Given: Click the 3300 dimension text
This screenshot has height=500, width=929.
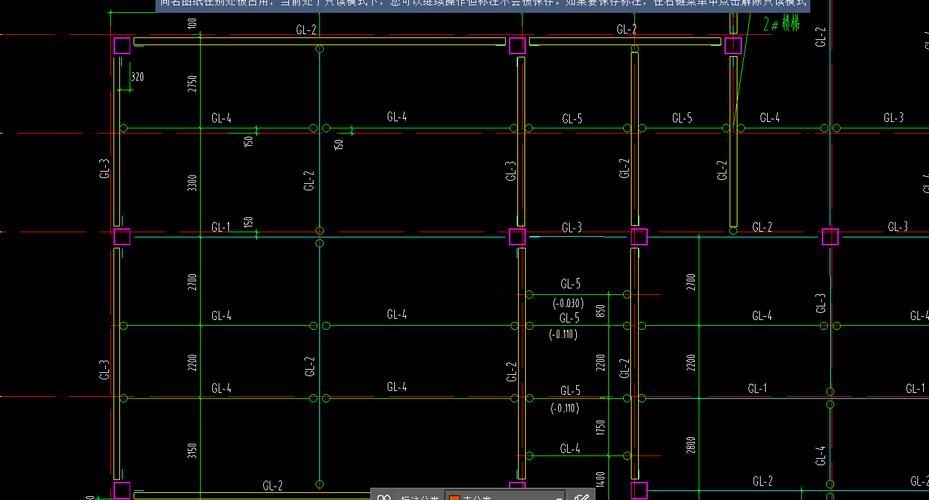Looking at the screenshot, I should click(193, 183).
